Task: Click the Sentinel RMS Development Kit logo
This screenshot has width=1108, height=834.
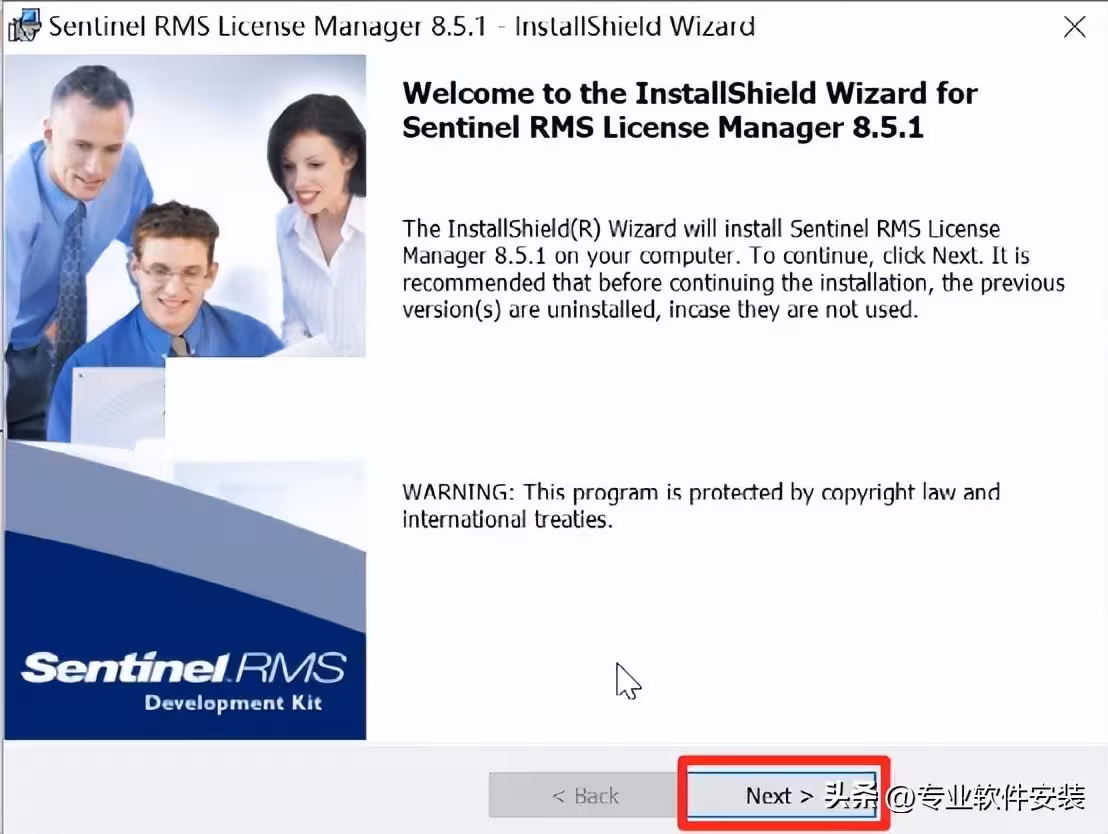Action: coord(184,681)
